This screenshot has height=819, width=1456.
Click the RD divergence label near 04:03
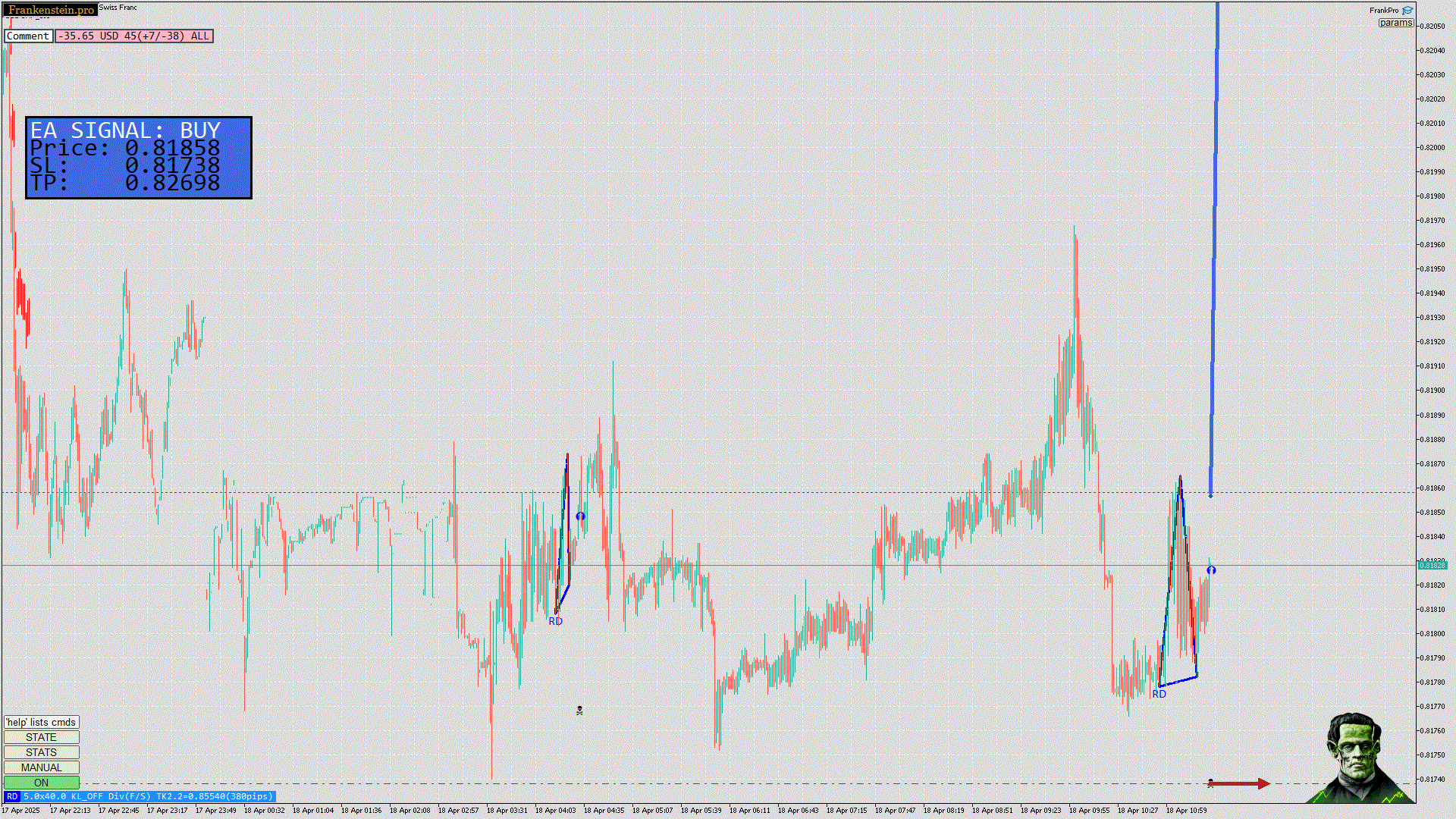[555, 621]
